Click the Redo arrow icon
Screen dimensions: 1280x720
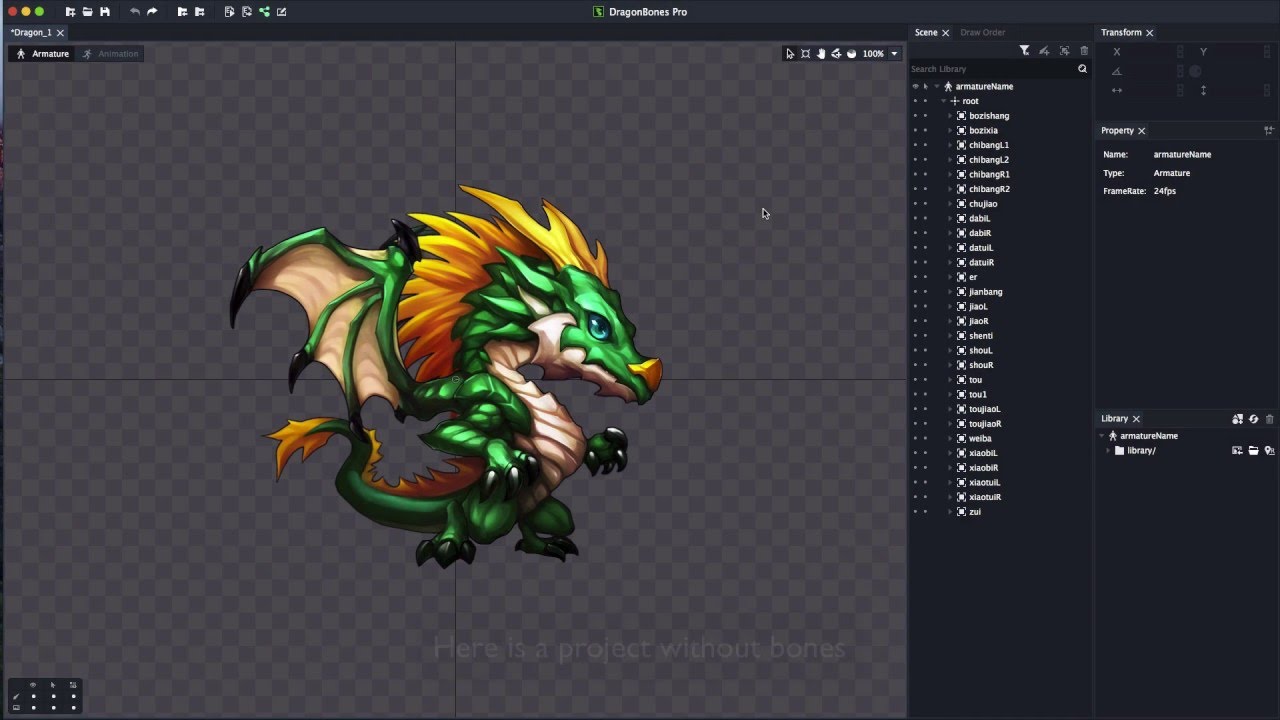coord(152,12)
